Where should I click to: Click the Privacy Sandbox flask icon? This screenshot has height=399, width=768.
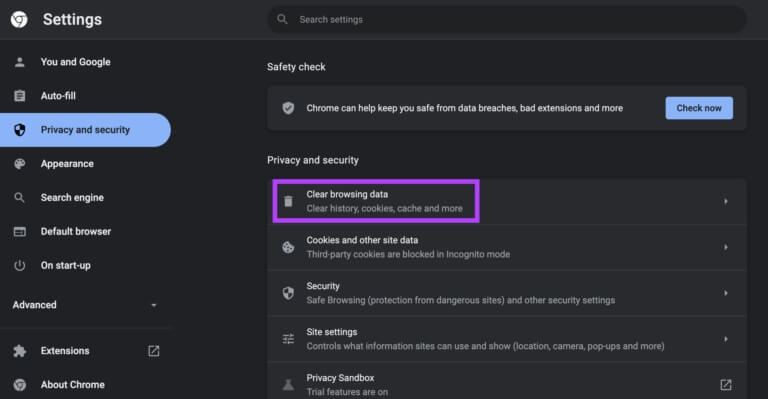click(288, 385)
